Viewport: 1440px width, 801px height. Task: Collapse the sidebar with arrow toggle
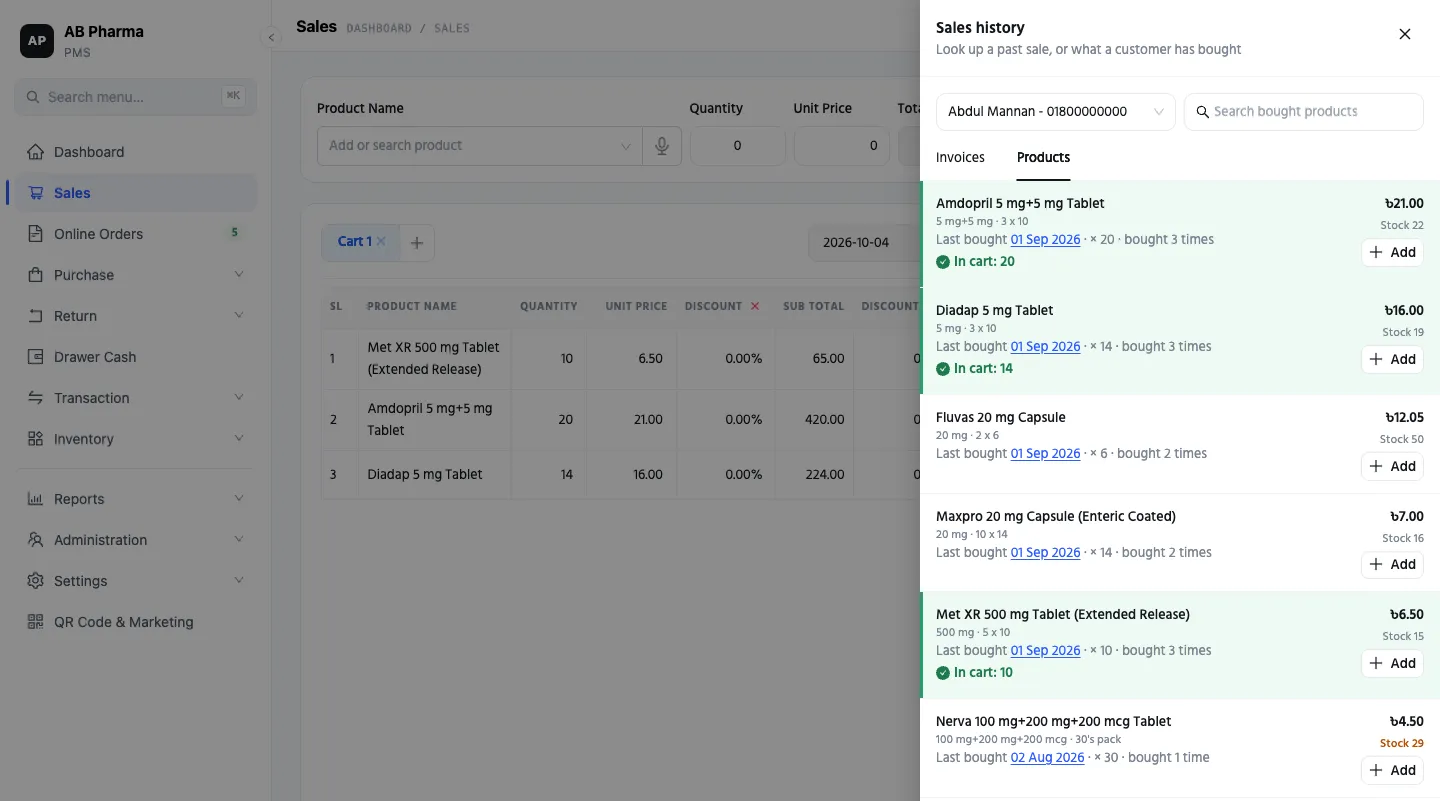[x=271, y=38]
